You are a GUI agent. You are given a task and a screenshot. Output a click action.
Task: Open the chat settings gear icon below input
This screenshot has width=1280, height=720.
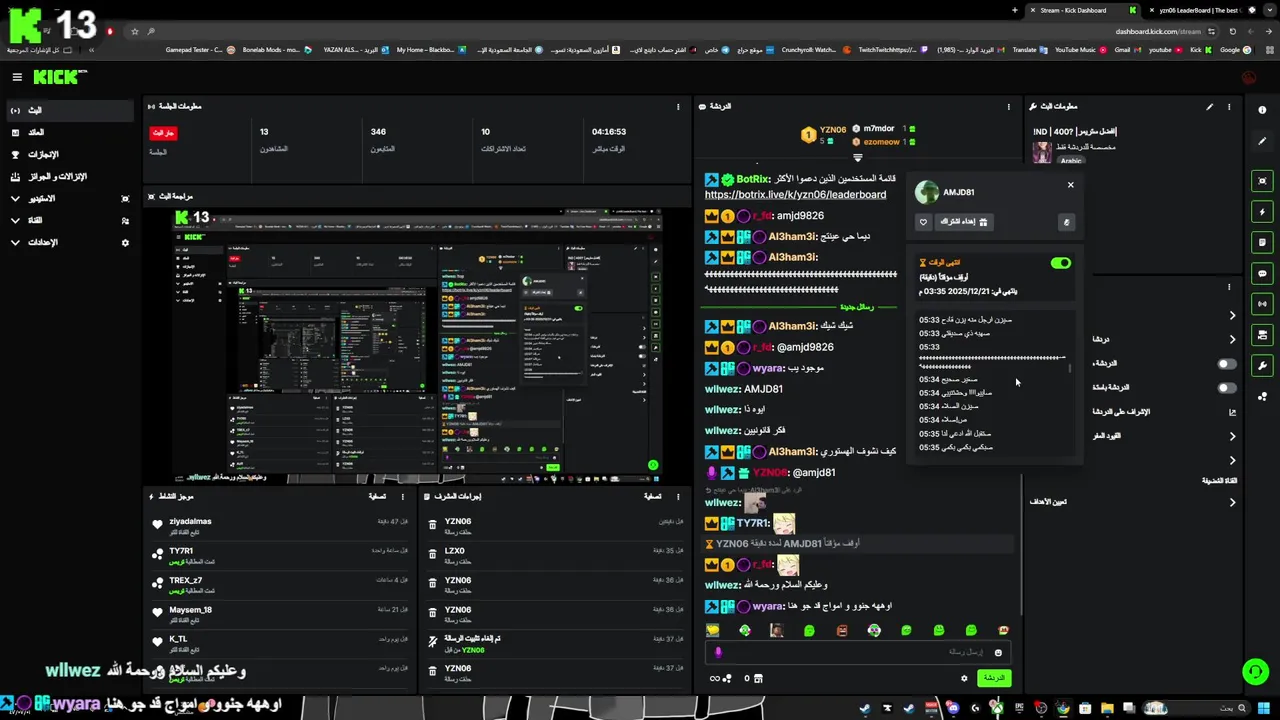pyautogui.click(x=964, y=678)
